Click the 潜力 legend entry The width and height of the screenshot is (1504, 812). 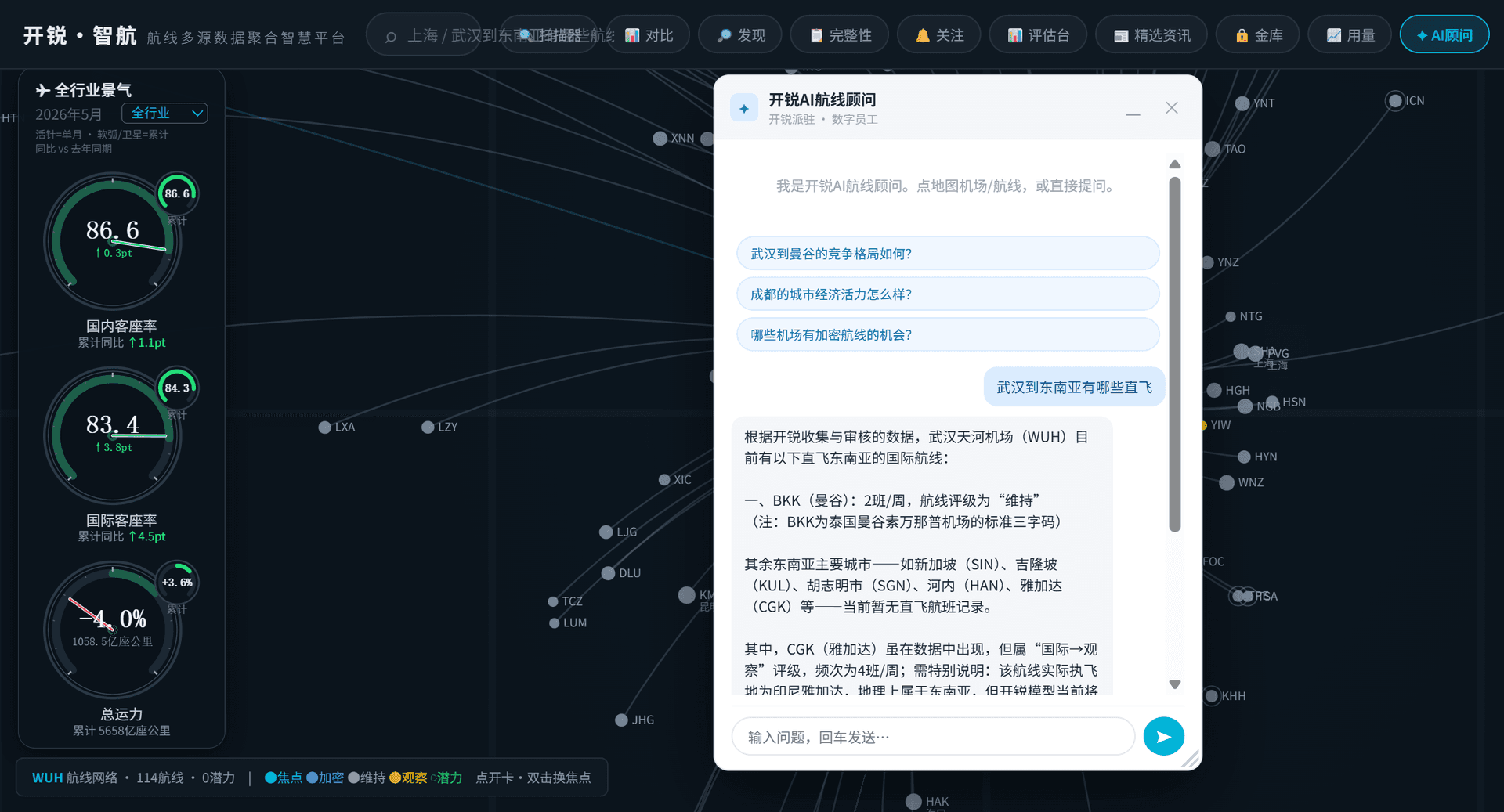point(446,778)
